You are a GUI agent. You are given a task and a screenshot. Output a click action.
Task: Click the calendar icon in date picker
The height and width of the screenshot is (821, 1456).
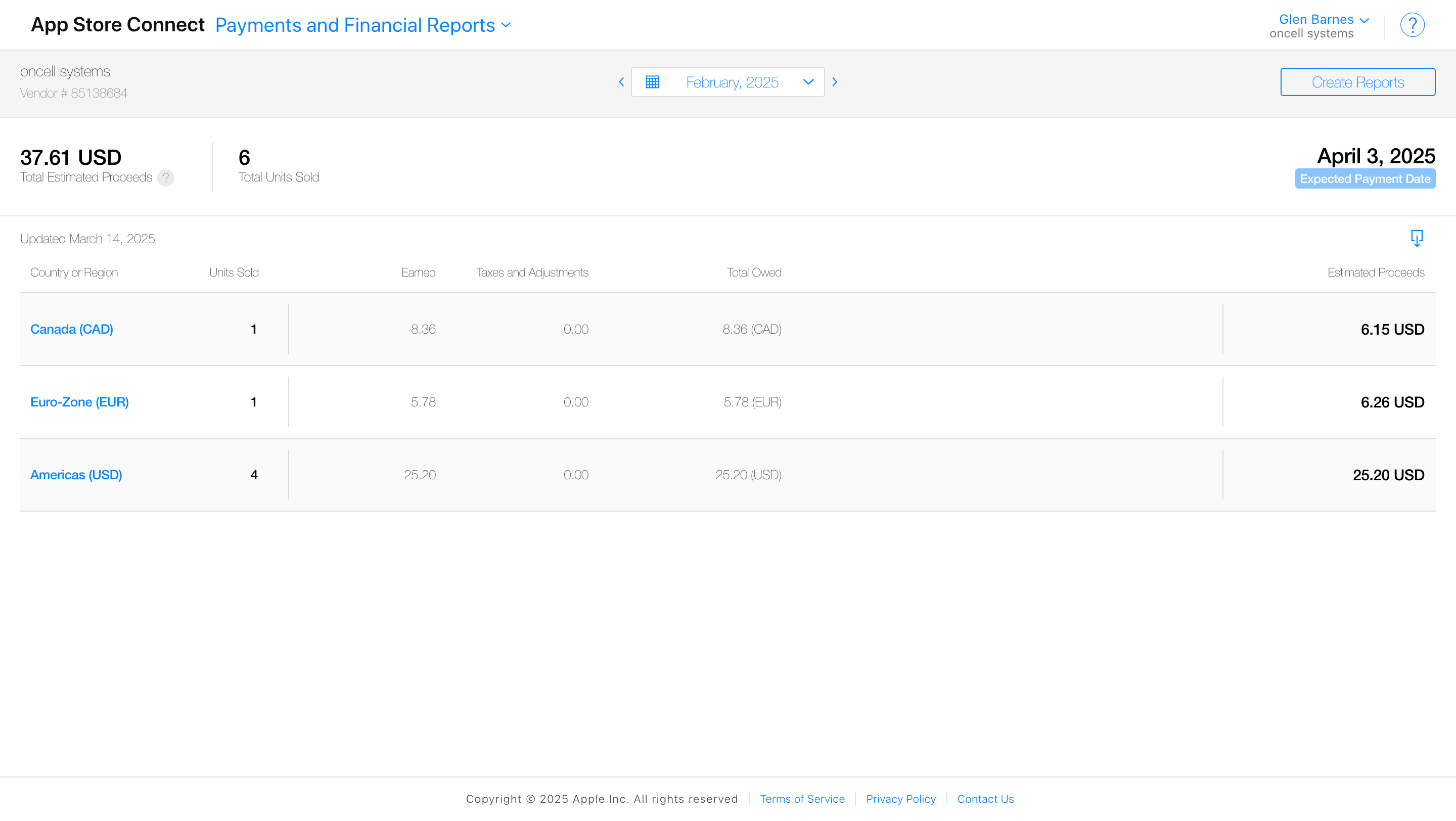[x=652, y=82]
